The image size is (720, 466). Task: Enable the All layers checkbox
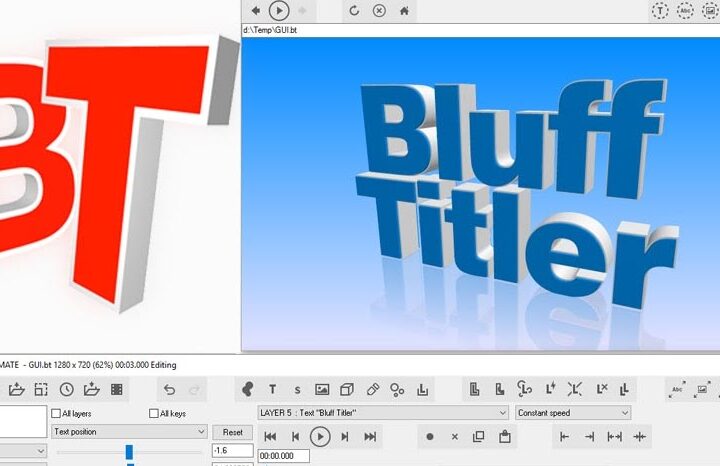coord(56,414)
